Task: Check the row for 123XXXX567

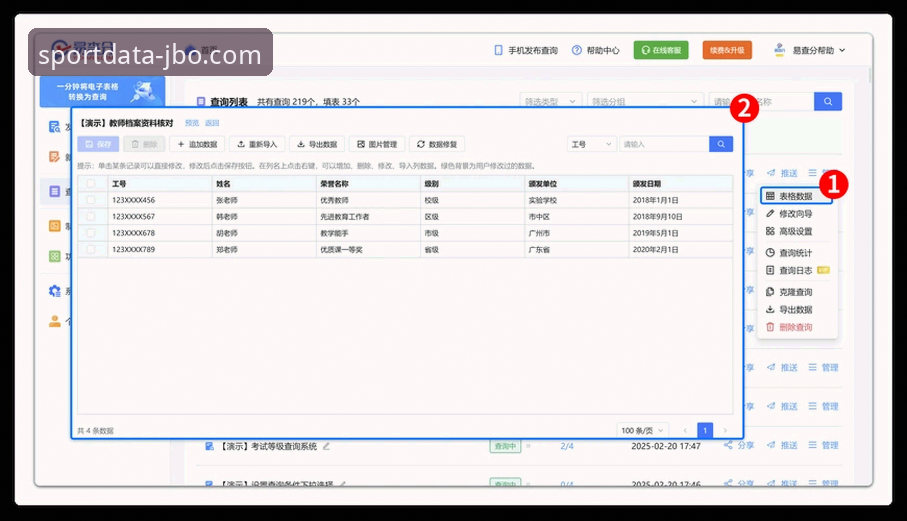Action: click(91, 216)
